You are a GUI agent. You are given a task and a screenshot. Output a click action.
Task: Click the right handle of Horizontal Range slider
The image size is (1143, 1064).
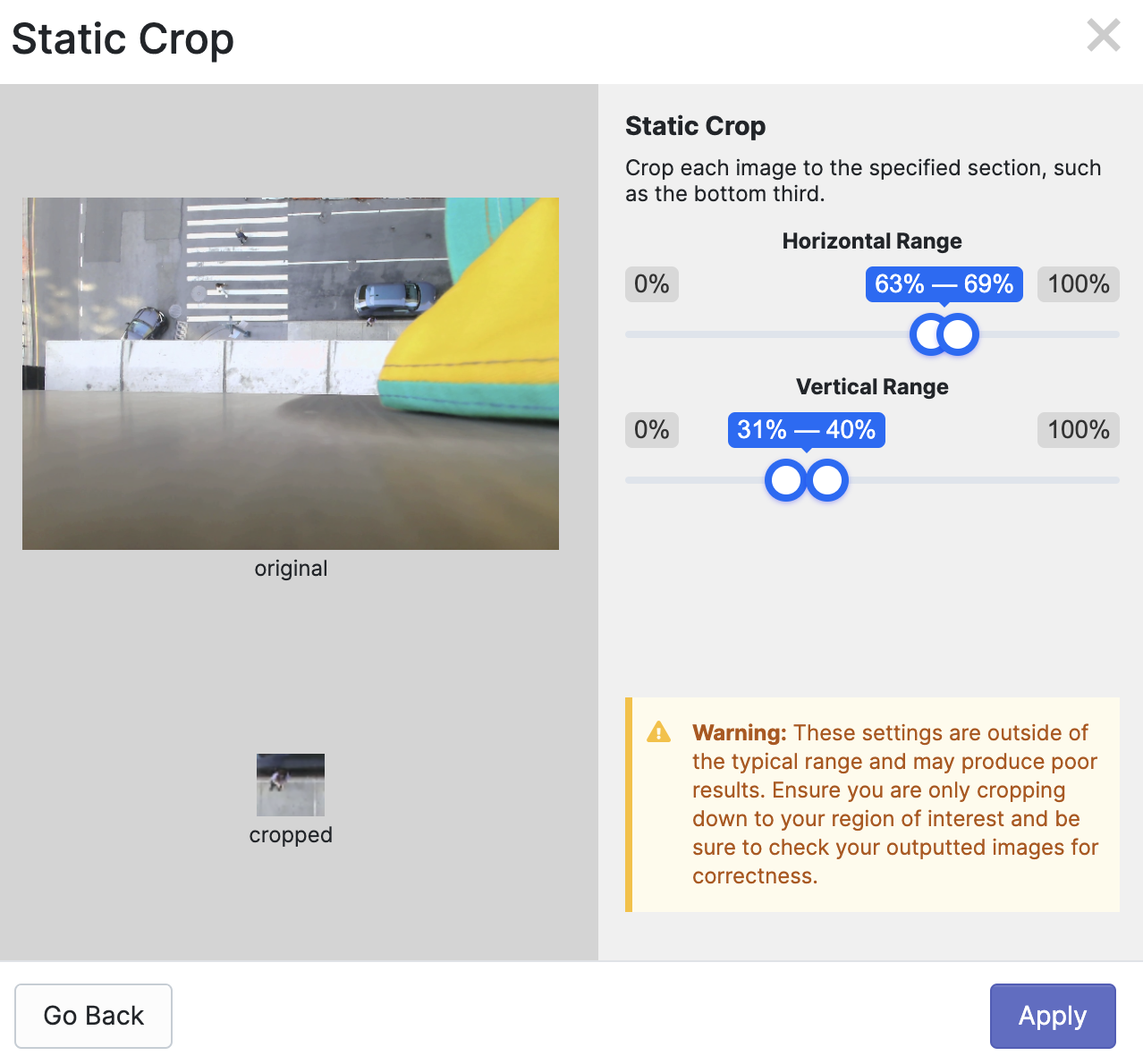point(959,334)
